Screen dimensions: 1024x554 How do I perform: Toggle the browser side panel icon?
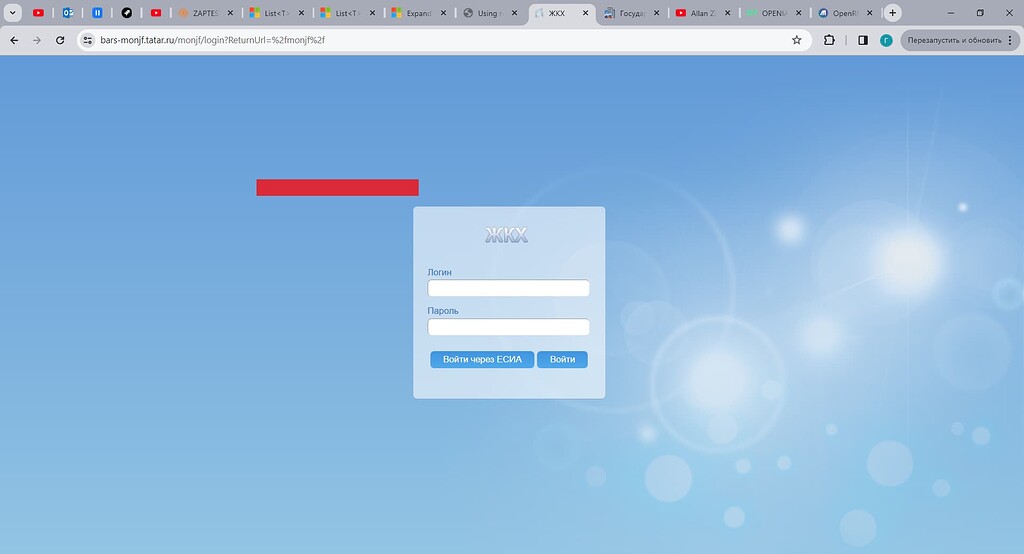(862, 40)
